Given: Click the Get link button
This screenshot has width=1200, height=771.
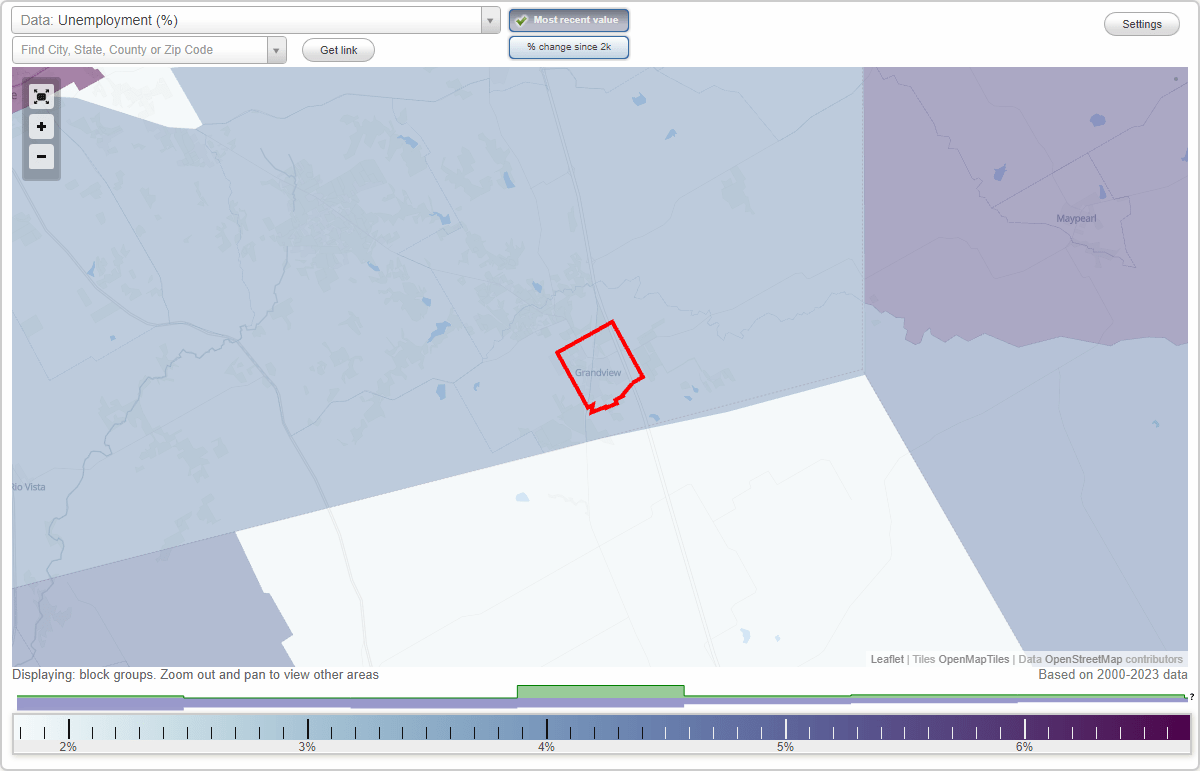Looking at the screenshot, I should click(x=338, y=50).
